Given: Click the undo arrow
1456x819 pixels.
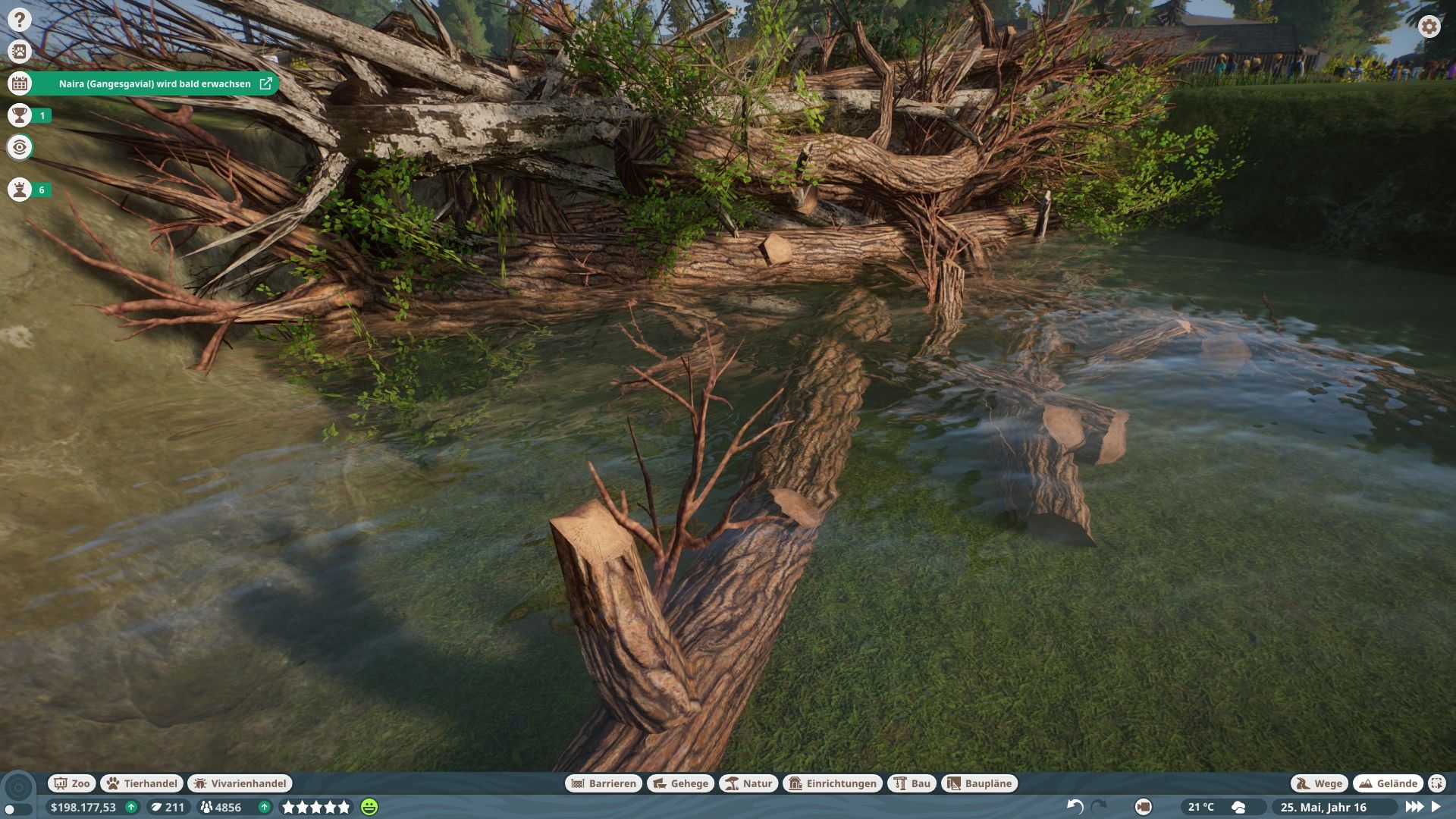Looking at the screenshot, I should click(x=1075, y=806).
